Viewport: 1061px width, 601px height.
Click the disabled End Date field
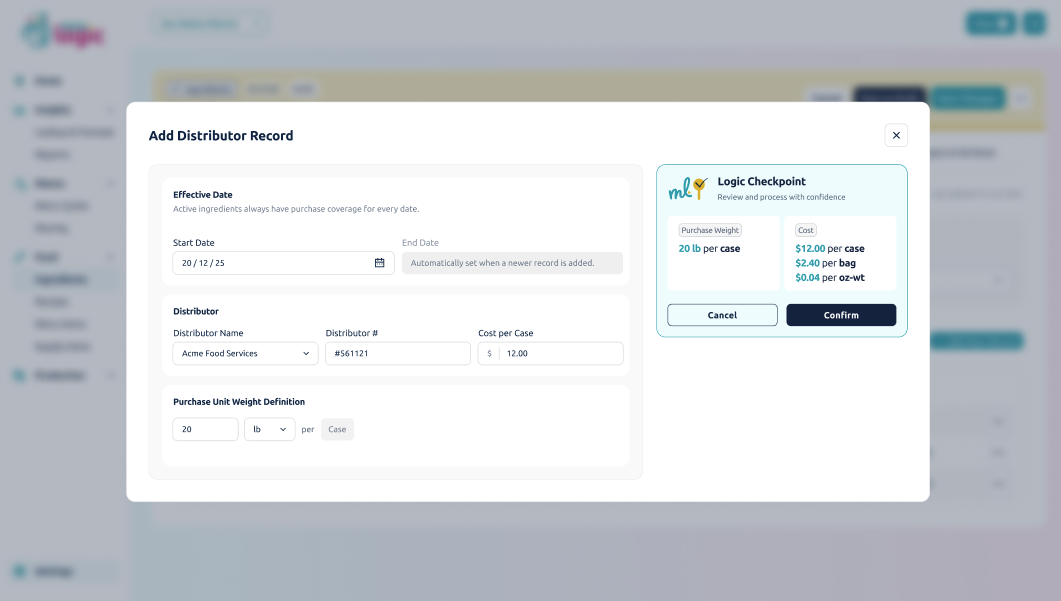tap(512, 263)
